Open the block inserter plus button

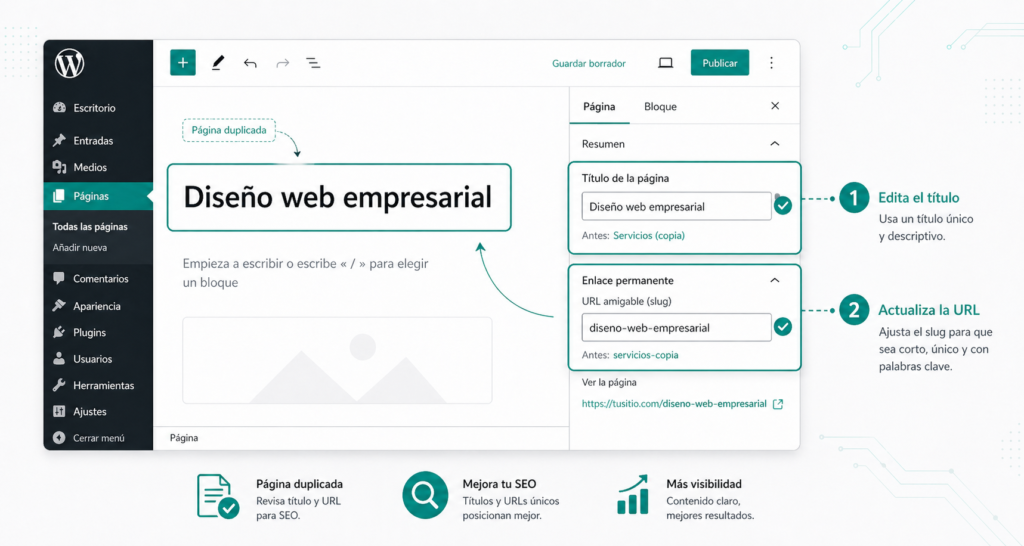(x=183, y=63)
